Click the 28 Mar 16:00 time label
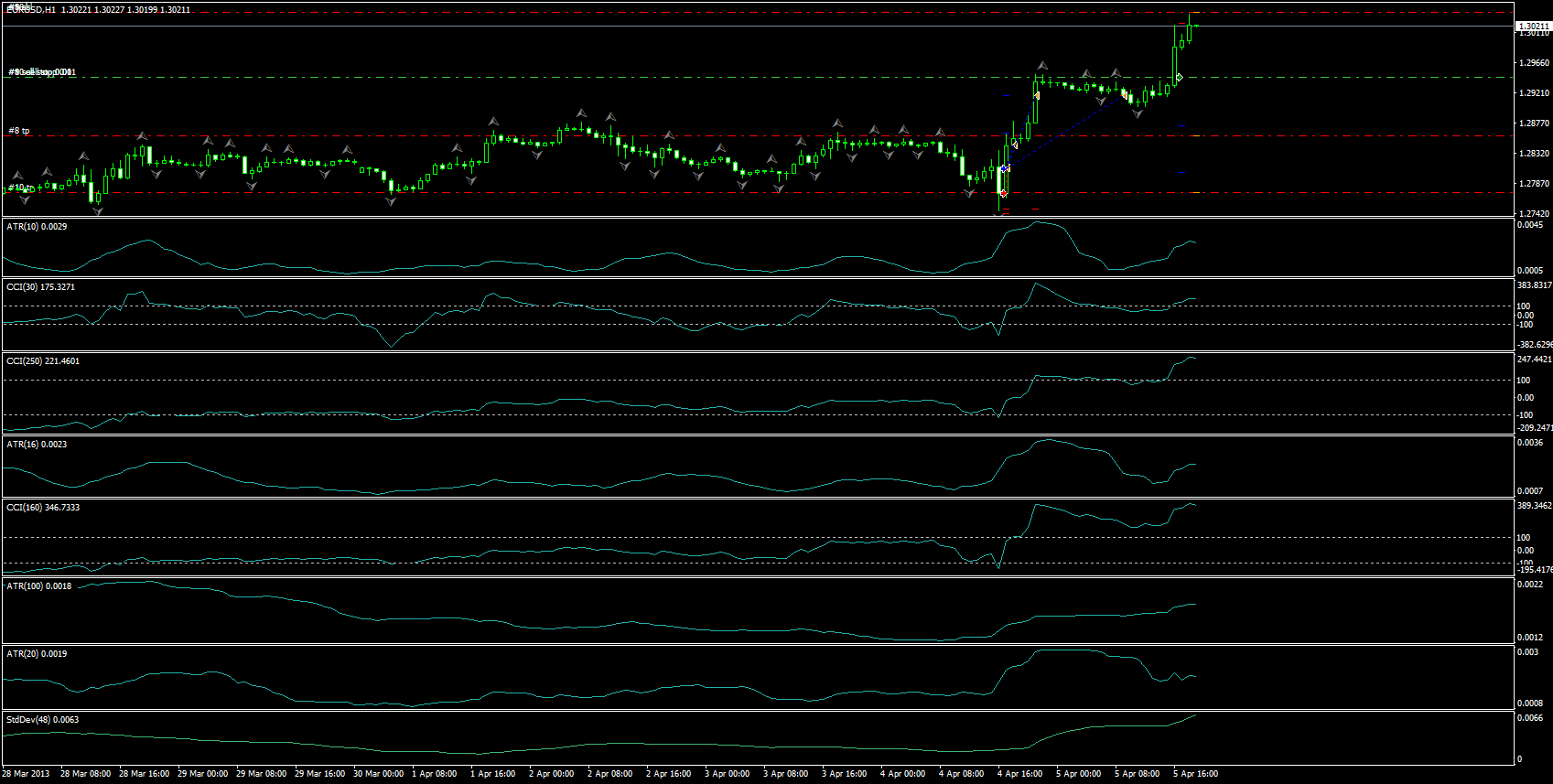This screenshot has width=1553, height=784. (x=145, y=774)
